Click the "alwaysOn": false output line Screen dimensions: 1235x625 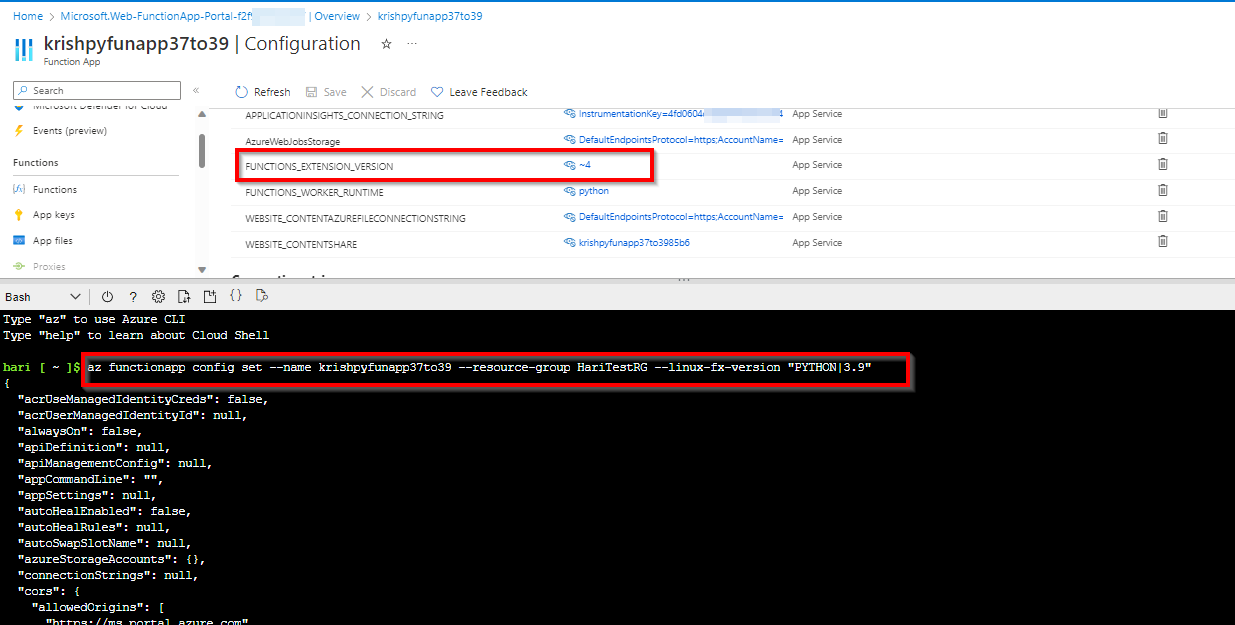click(x=79, y=431)
